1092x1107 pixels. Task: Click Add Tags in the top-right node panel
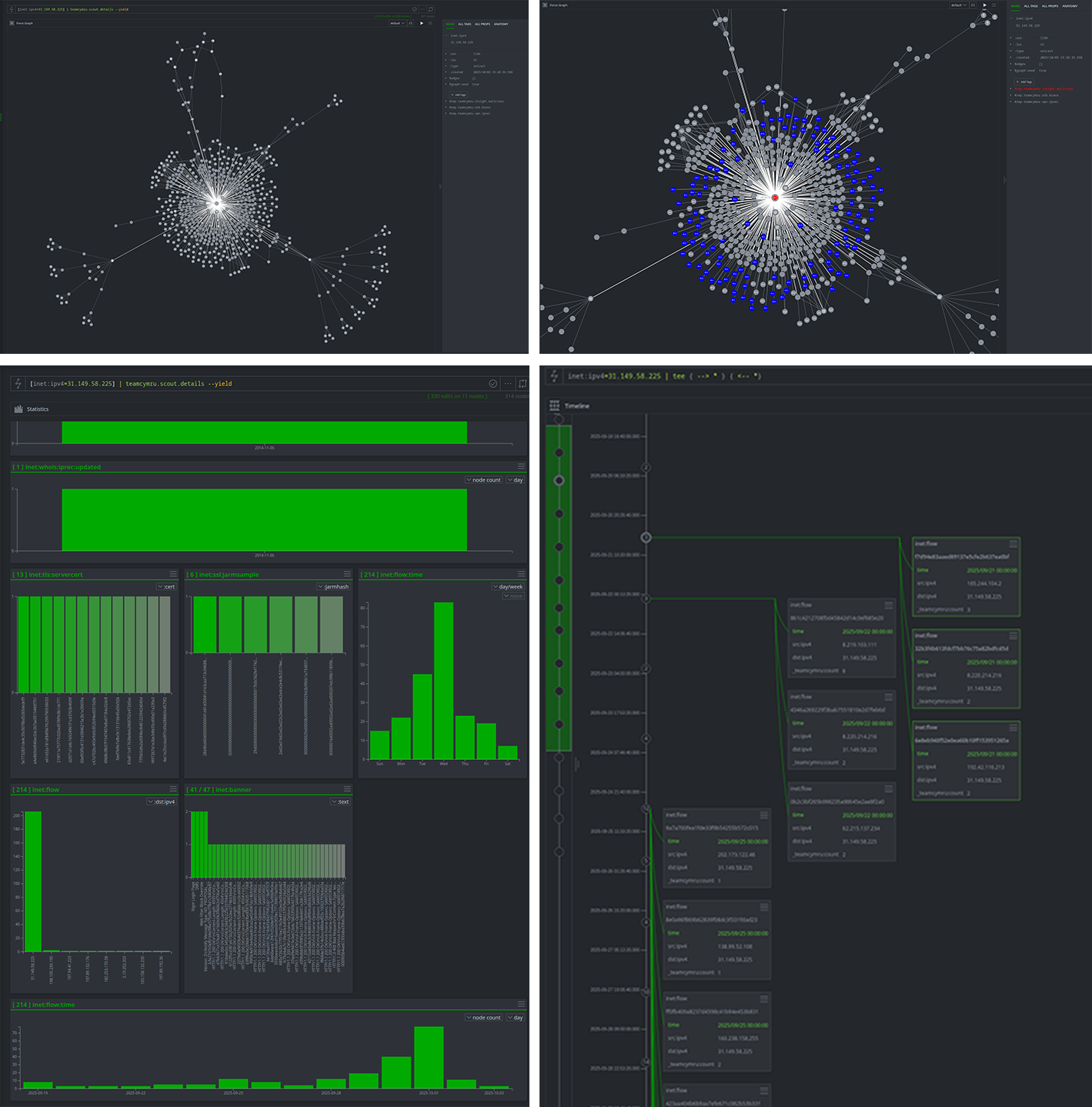click(1024, 82)
